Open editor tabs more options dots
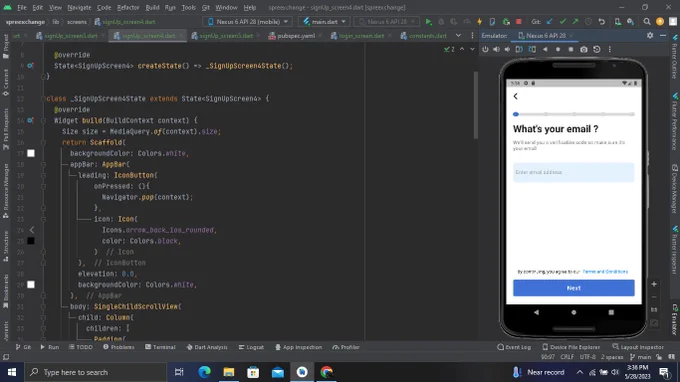 pyautogui.click(x=472, y=36)
